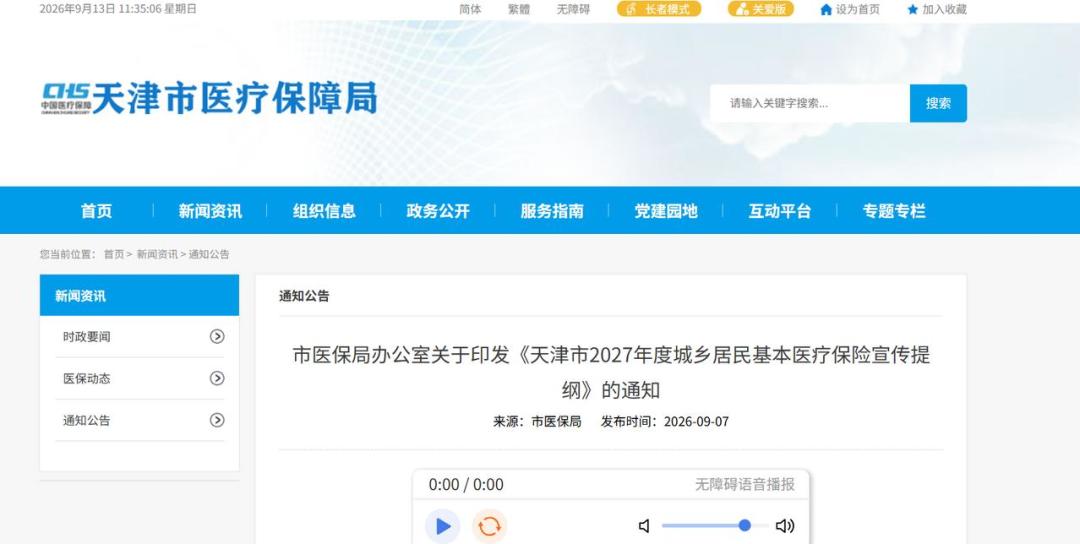The height and width of the screenshot is (544, 1080).
Task: Open 新闻资讯 navigation menu
Action: coord(210,211)
